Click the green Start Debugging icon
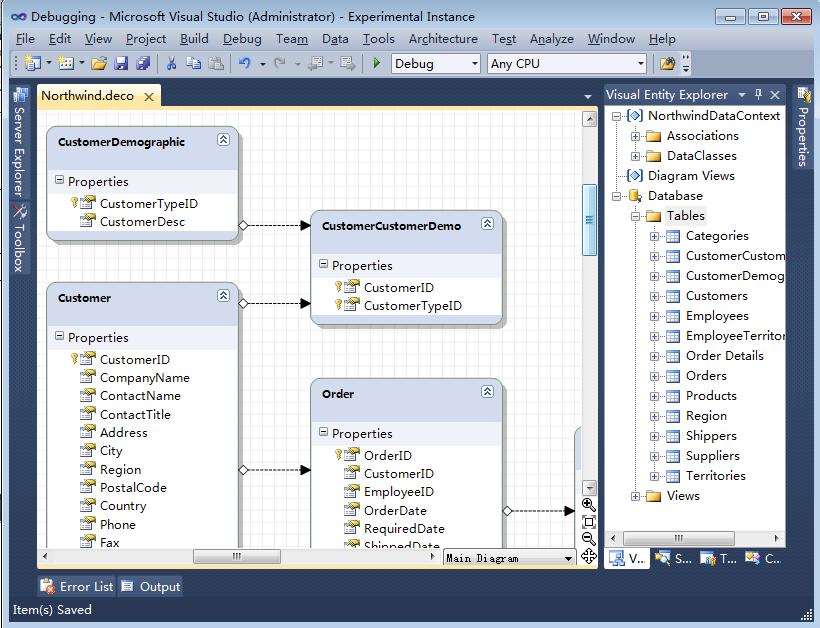820x628 pixels. coord(377,63)
